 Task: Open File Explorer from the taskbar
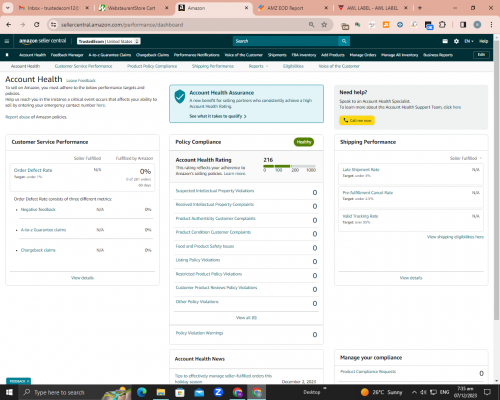point(161,392)
